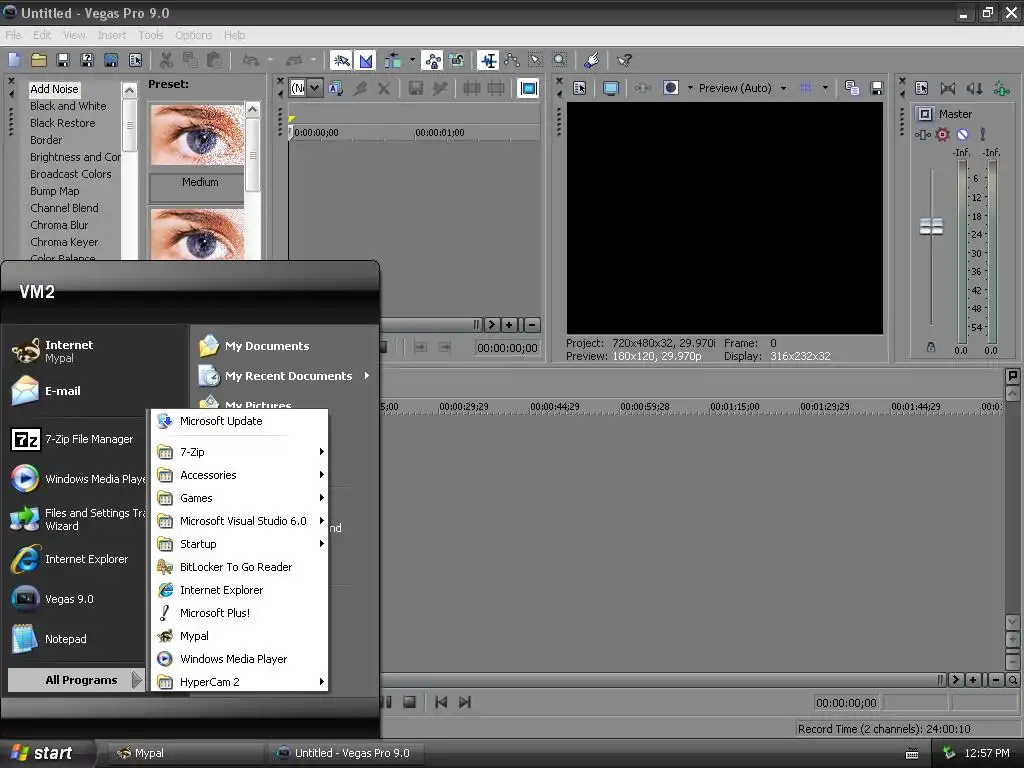
Task: Click the Cut scissors icon
Action: (x=166, y=61)
